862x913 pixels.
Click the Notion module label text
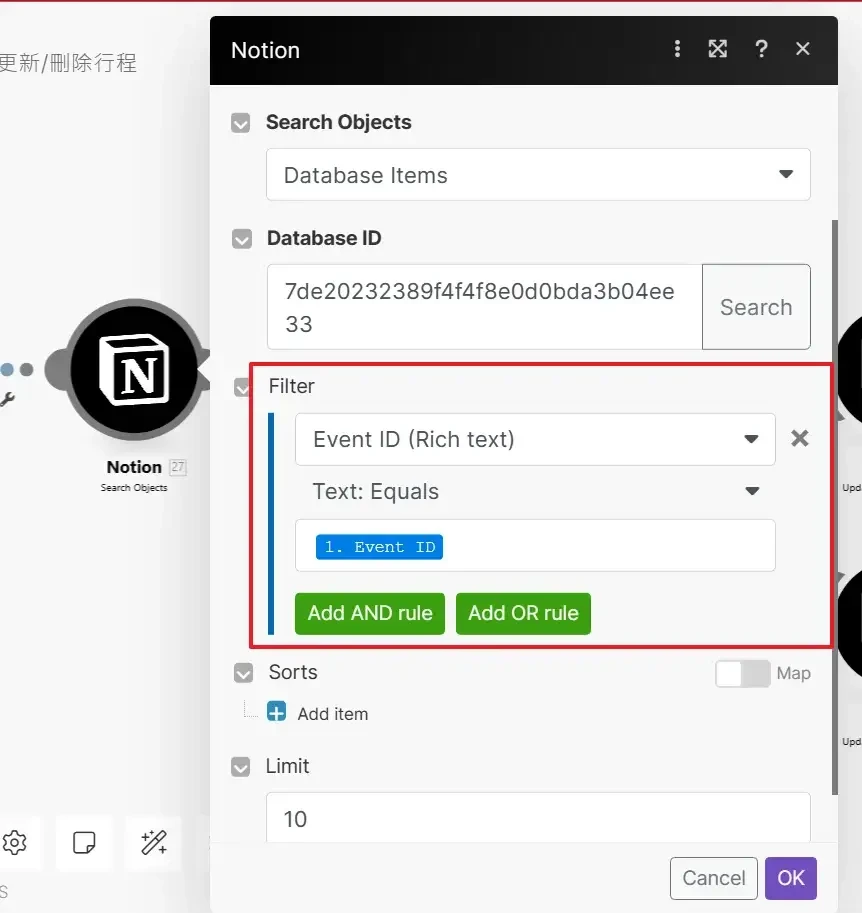coord(134,467)
